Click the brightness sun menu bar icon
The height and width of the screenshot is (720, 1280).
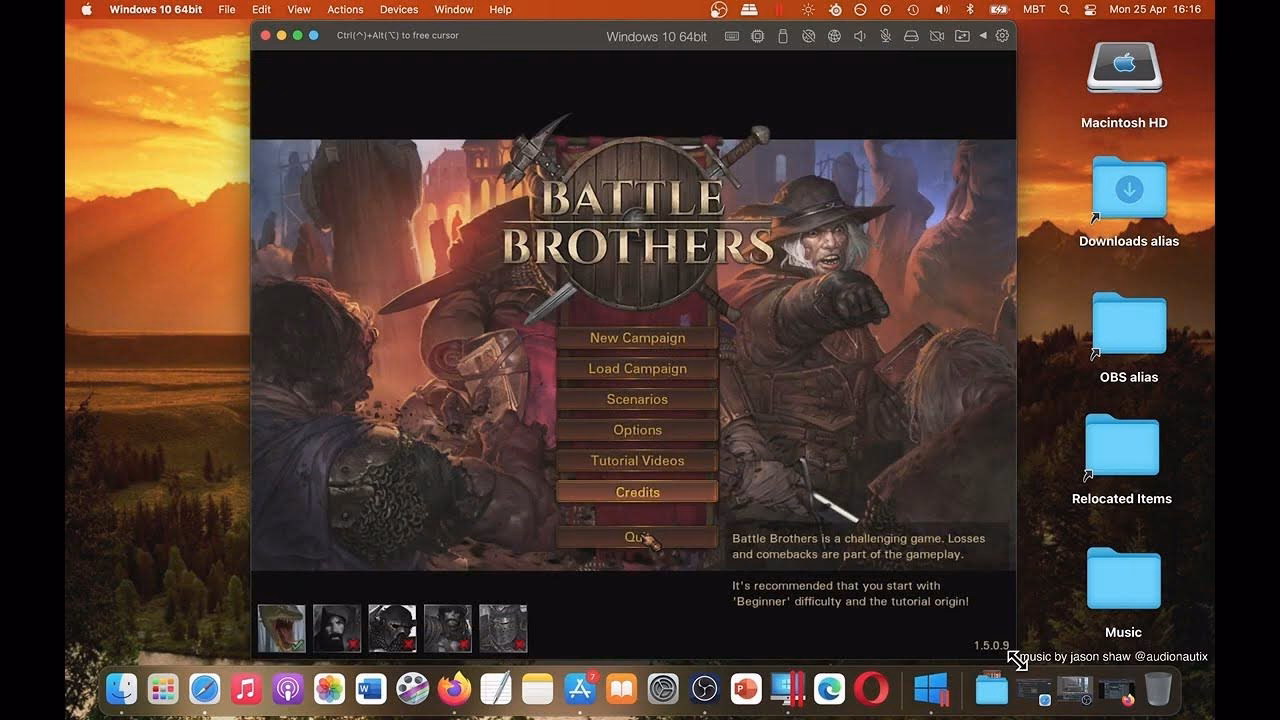tap(808, 9)
